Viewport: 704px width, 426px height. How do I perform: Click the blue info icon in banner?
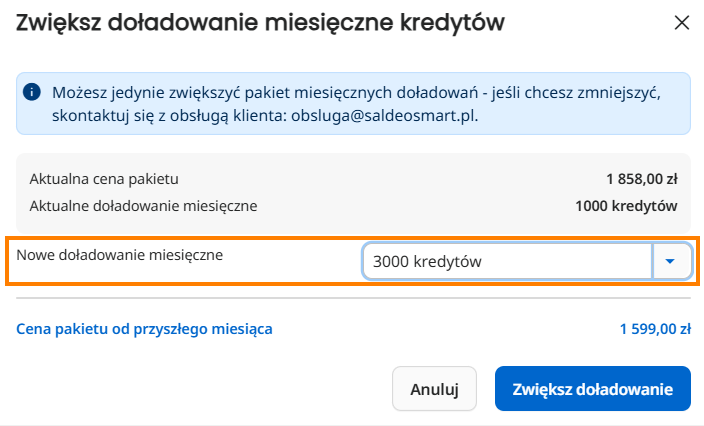click(x=32, y=92)
